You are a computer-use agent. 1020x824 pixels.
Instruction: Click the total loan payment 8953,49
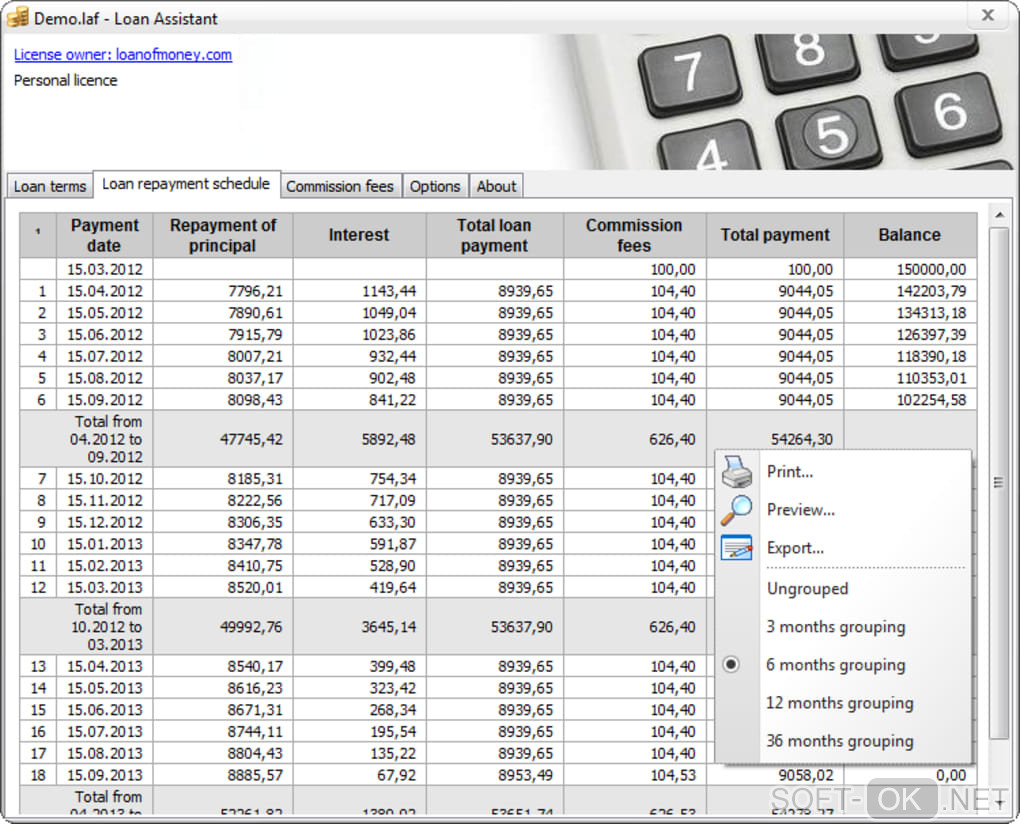coord(525,775)
